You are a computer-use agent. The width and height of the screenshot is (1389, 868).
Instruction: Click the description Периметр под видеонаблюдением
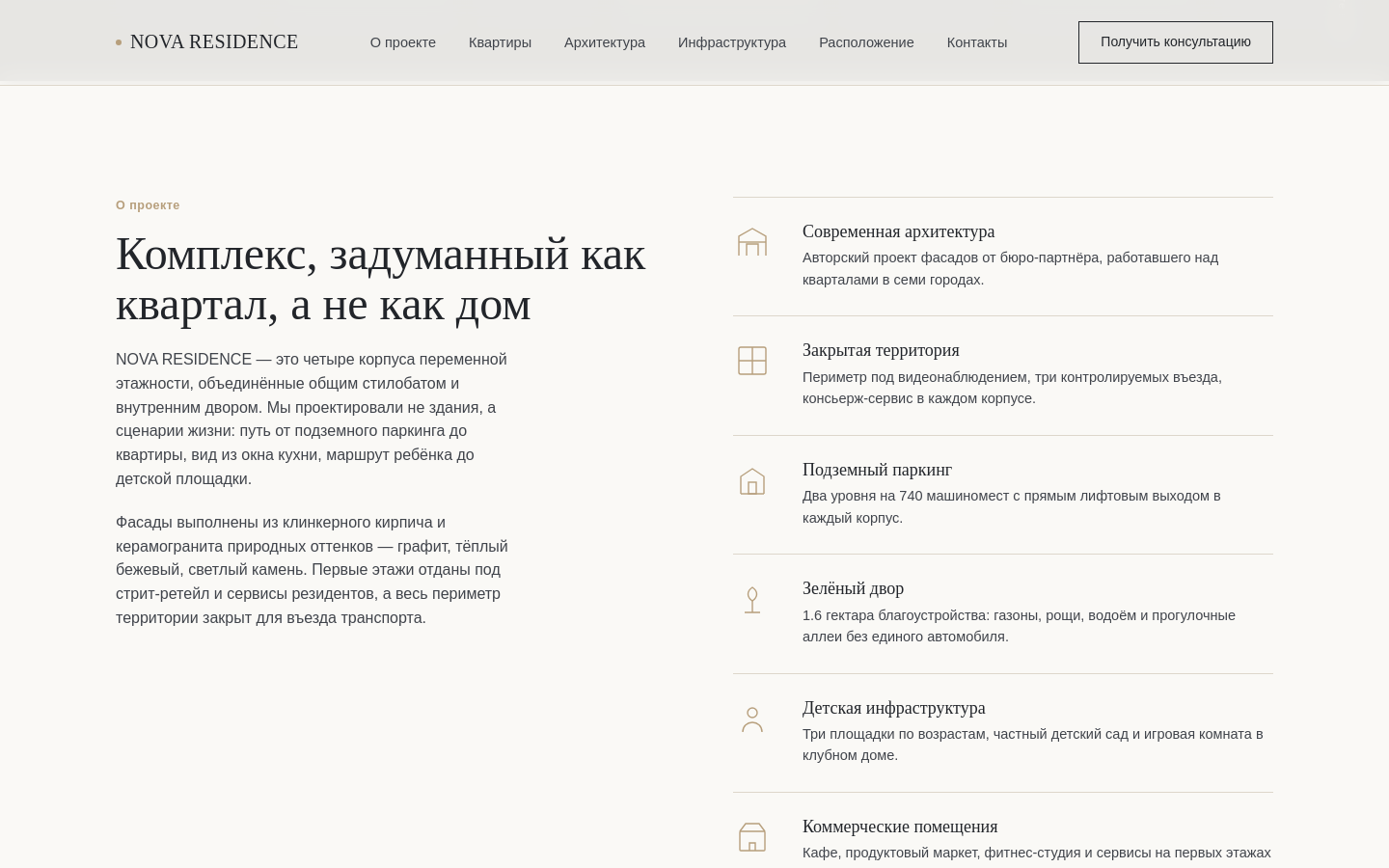[1012, 388]
